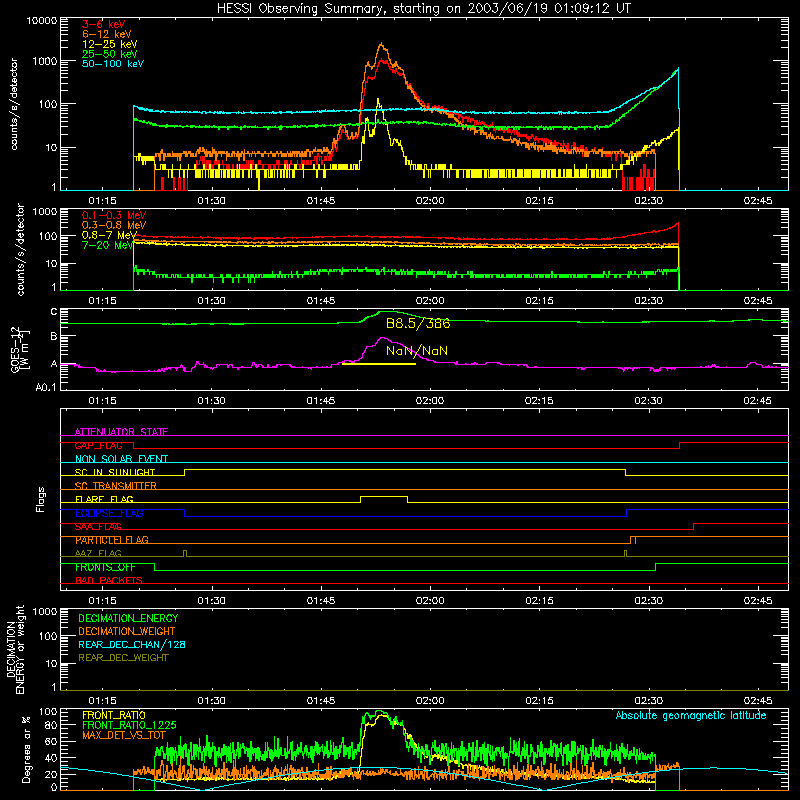
Task: Select the ATTENUATOR_STATE flag label
Action: [x=121, y=432]
